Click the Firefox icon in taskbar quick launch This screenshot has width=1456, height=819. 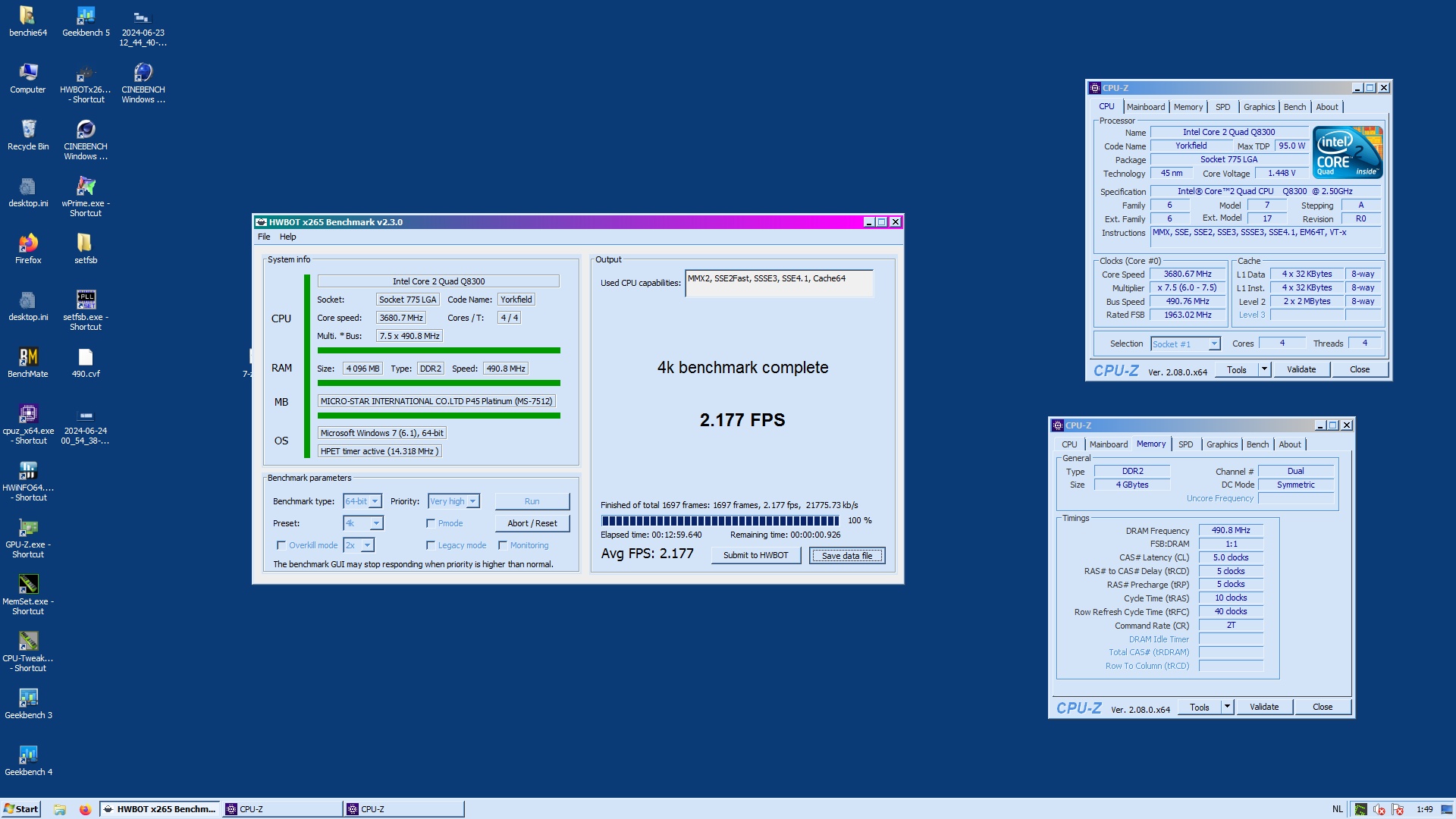(85, 809)
